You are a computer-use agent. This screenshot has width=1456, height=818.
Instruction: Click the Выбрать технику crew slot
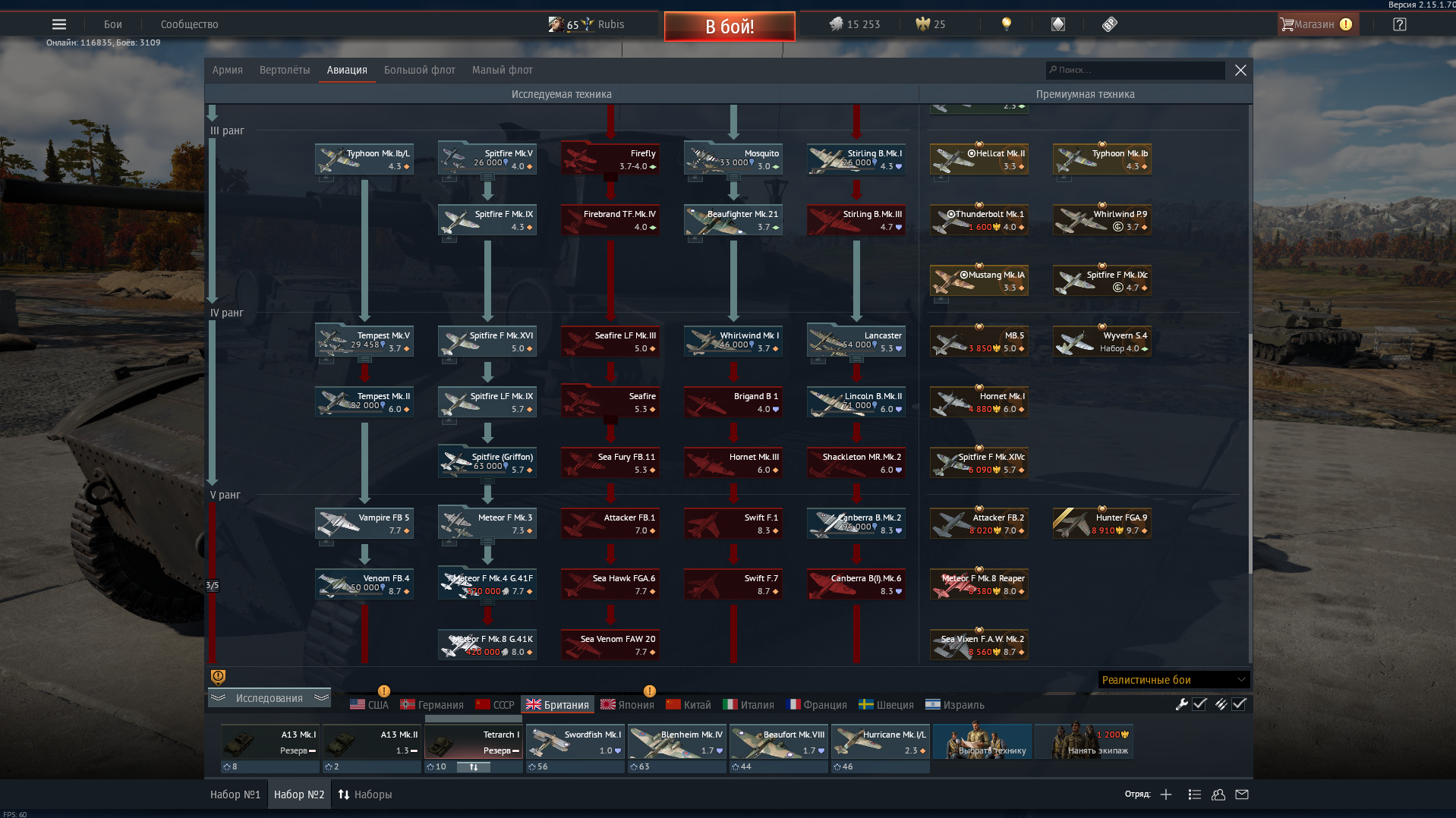(982, 741)
